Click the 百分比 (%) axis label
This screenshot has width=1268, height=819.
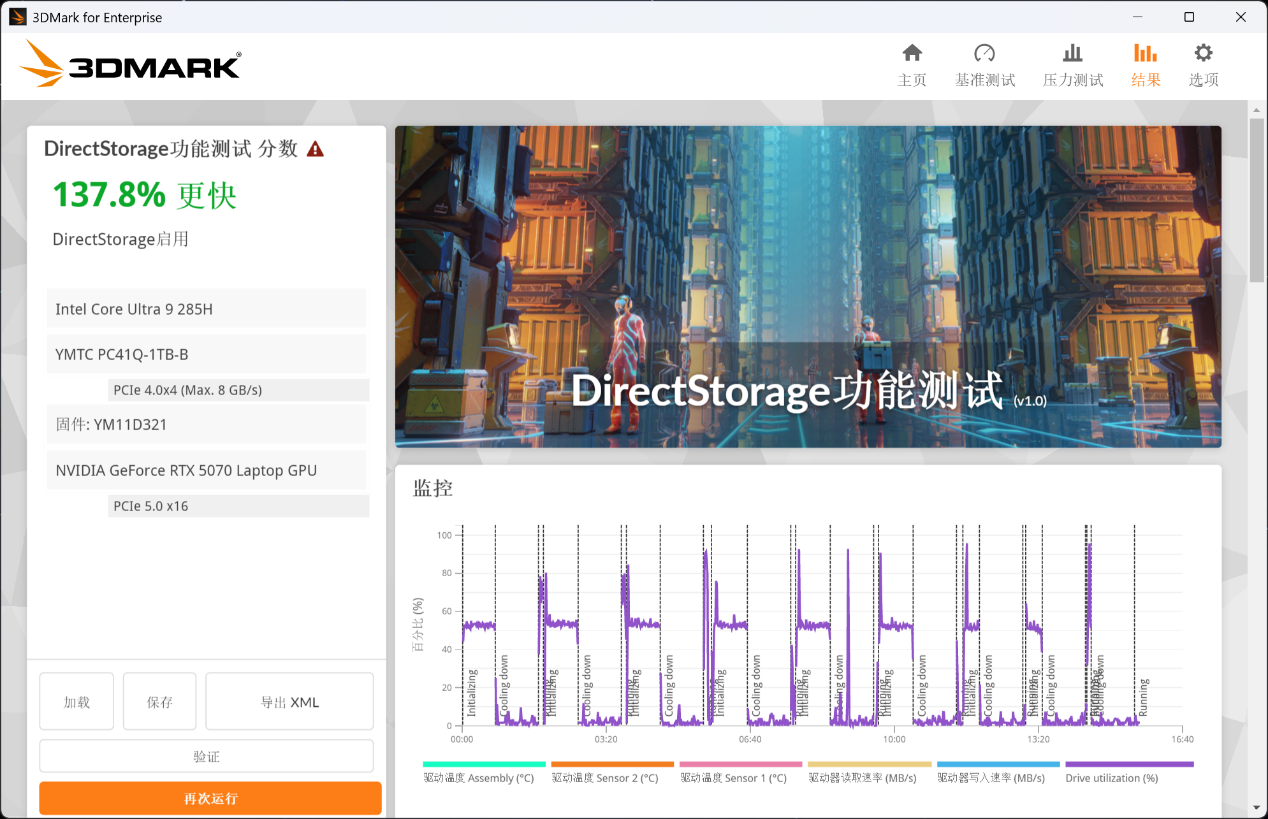(x=418, y=625)
